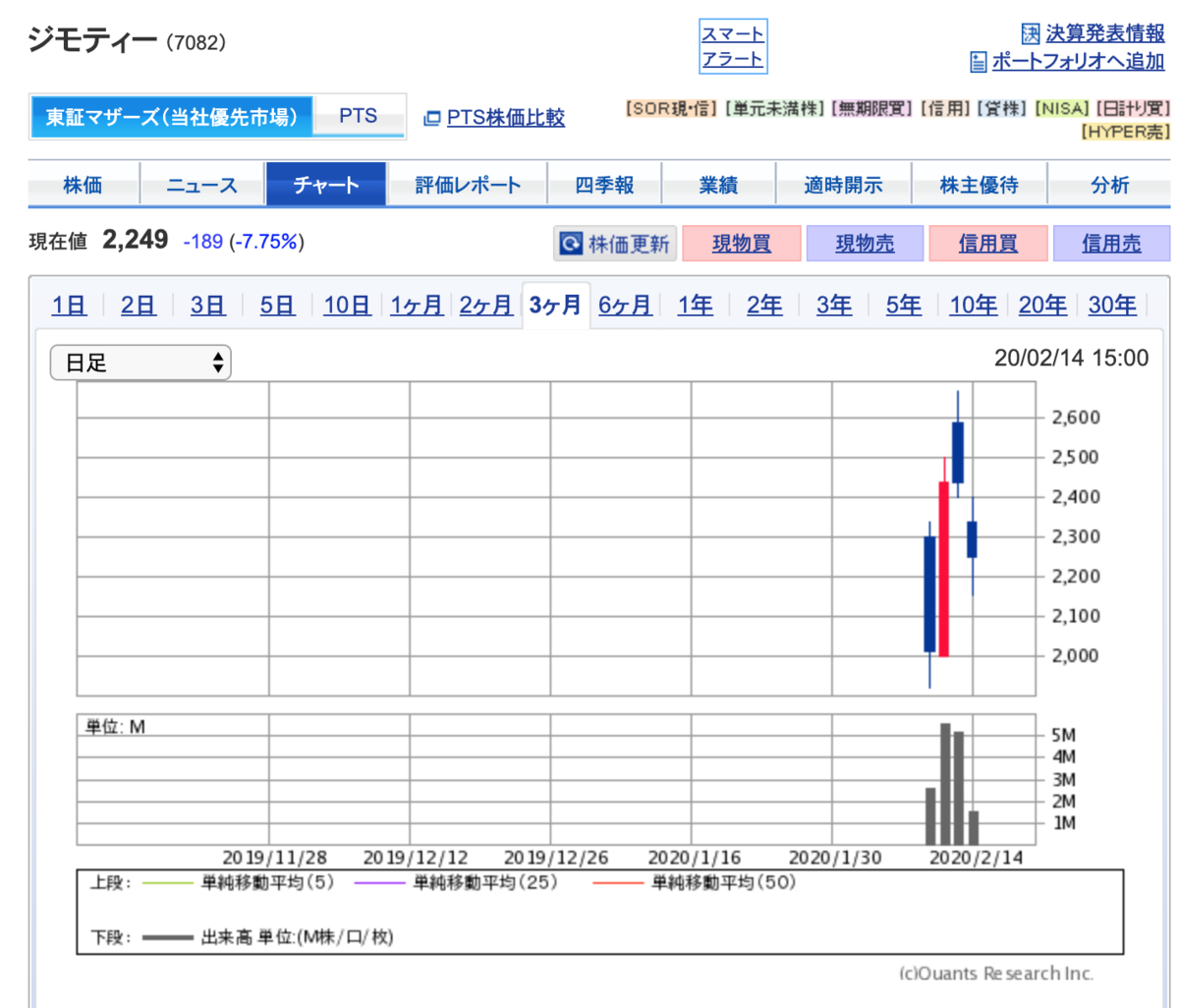The image size is (1179, 1008).
Task: Select the 3ヶ月 chart range tab
Action: tap(556, 306)
